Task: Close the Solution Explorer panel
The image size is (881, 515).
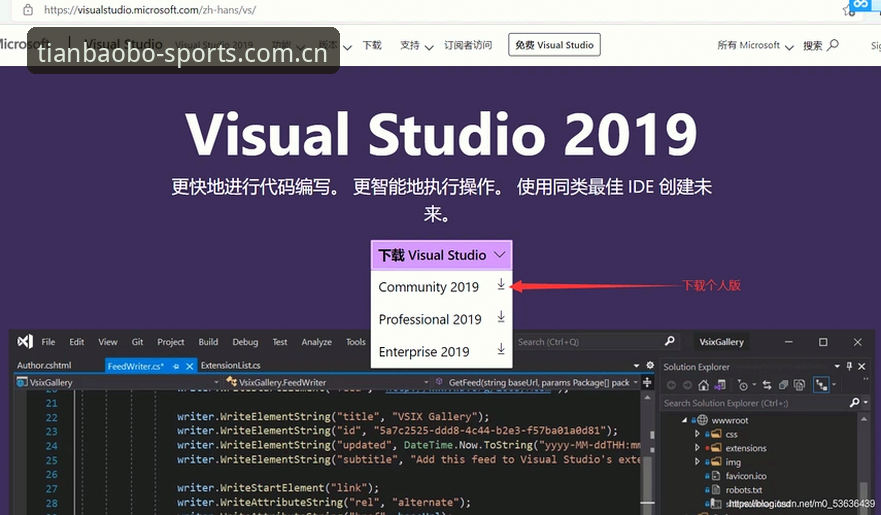Action: pyautogui.click(x=862, y=366)
